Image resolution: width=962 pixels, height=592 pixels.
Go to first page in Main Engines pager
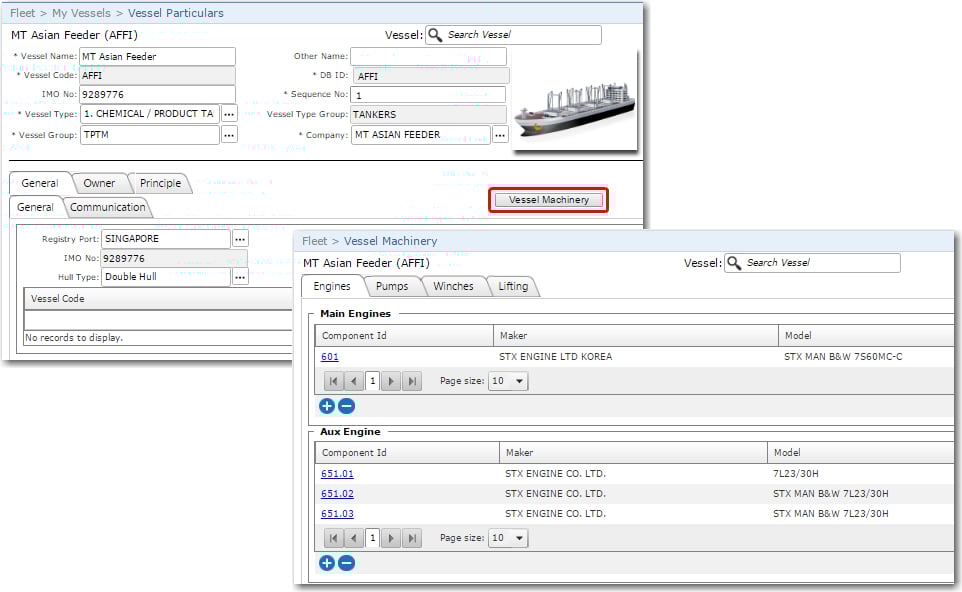tap(332, 381)
